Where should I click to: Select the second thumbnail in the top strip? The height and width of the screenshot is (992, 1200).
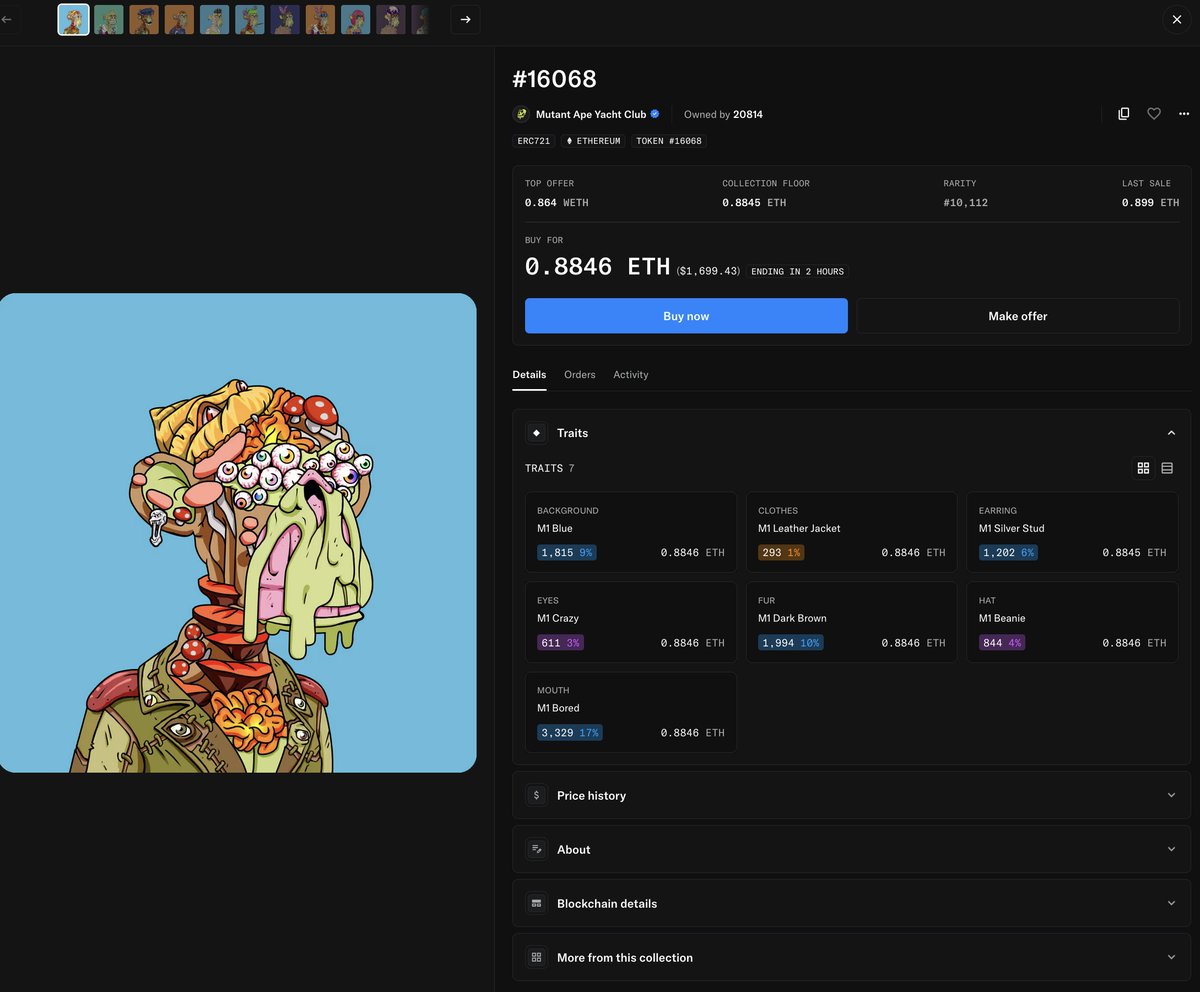(109, 19)
